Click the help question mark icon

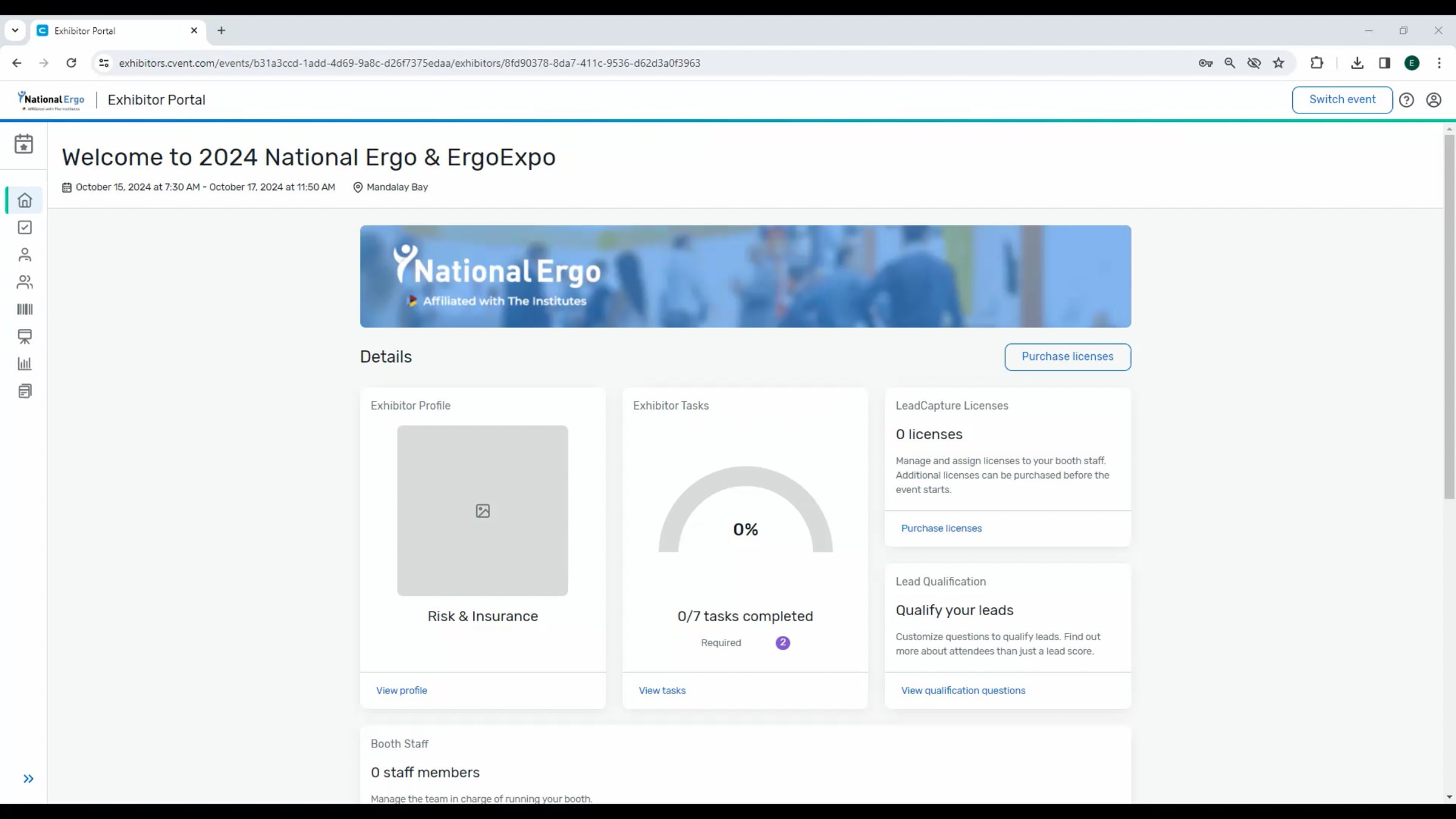tap(1406, 100)
